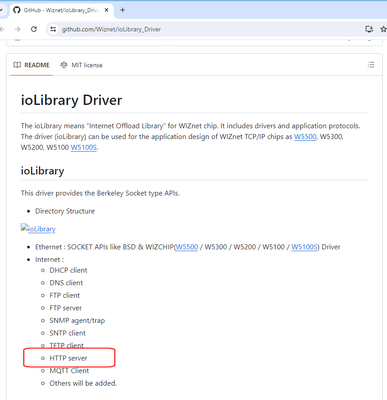Screen dimensions: 387x400
Task: Open the README outline list icon
Action: pos(371,65)
